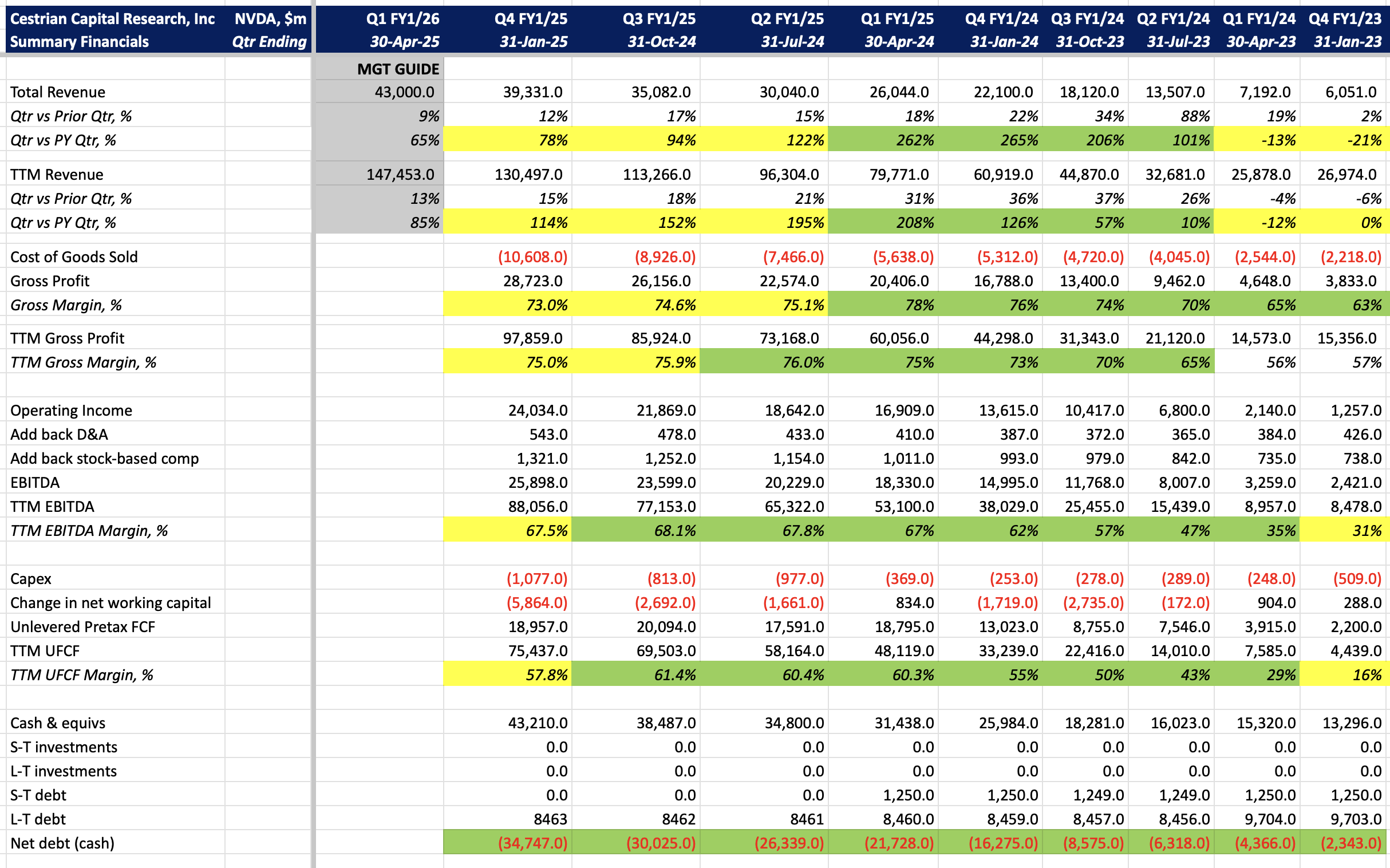Select the Cost of Goods Sold label
This screenshot has height=868, width=1390.
(x=74, y=257)
